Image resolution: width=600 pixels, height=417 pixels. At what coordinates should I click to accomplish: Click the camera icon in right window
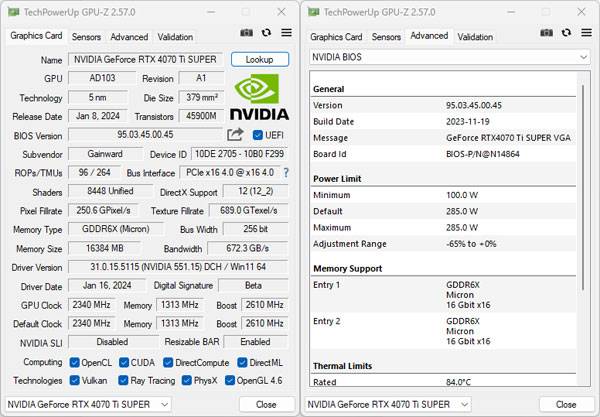coord(547,33)
